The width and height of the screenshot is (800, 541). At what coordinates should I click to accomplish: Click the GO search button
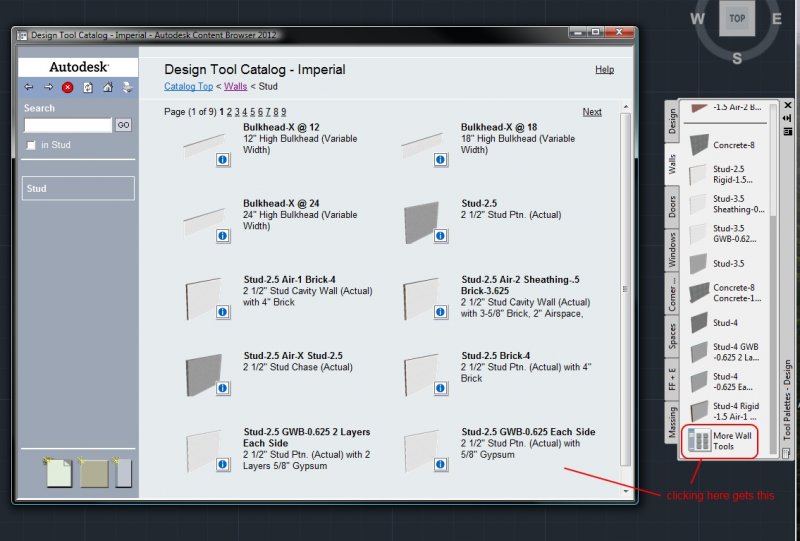(x=123, y=125)
